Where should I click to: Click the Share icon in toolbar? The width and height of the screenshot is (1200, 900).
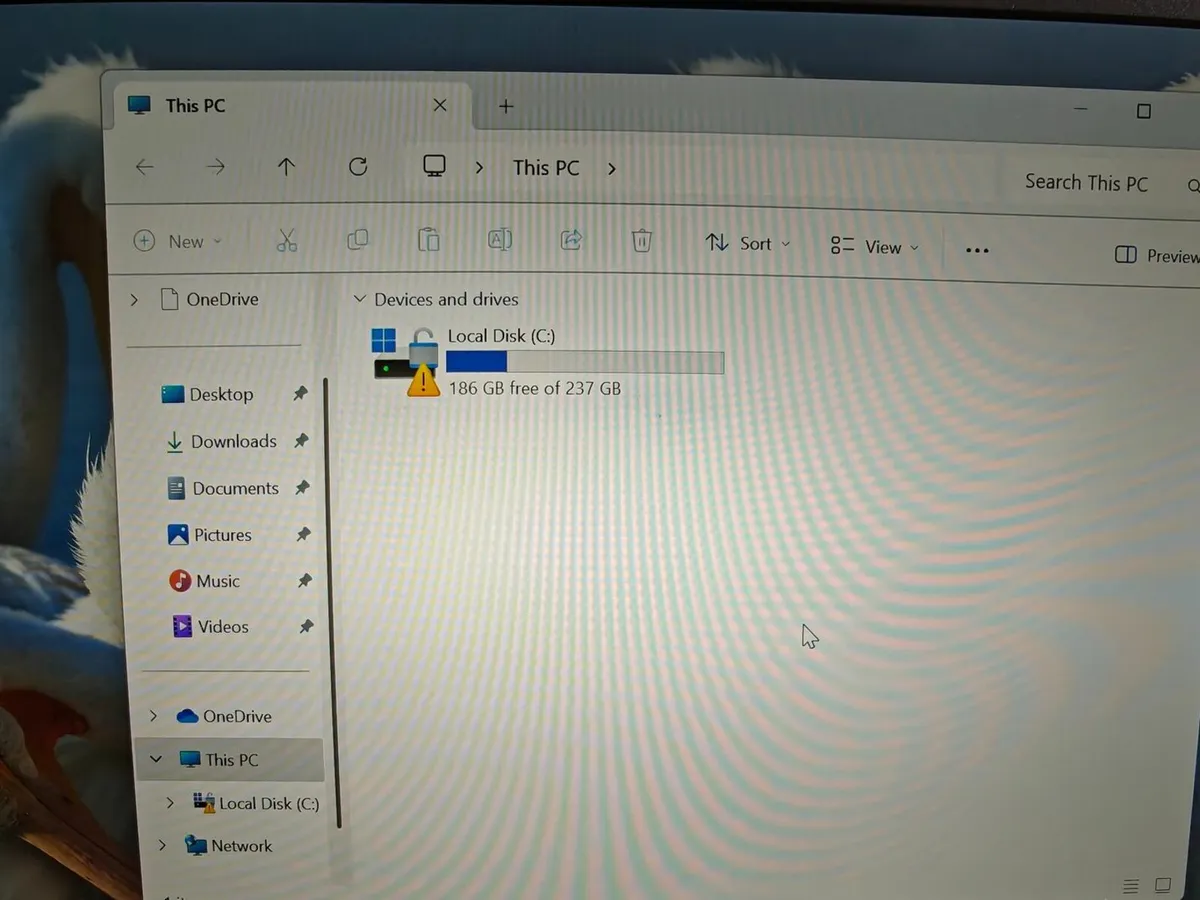click(x=571, y=240)
